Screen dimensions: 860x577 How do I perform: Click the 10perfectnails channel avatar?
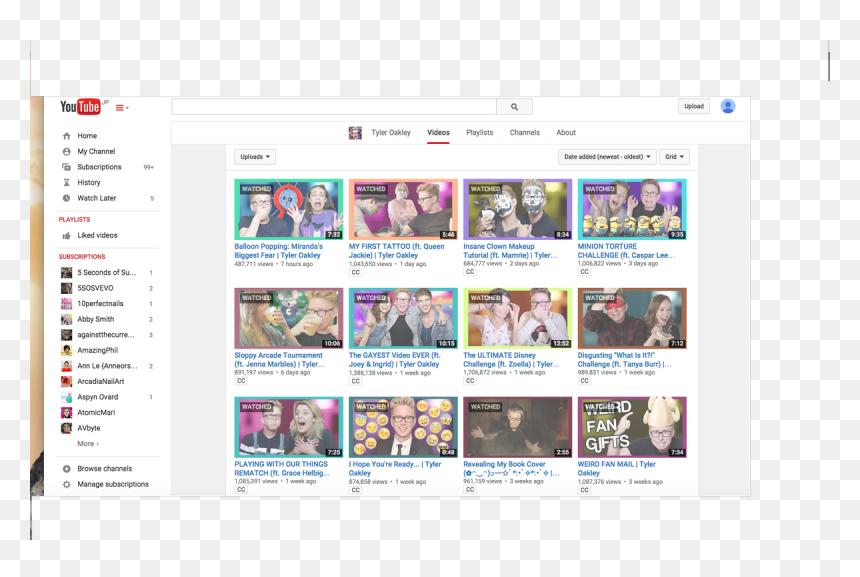coord(66,304)
